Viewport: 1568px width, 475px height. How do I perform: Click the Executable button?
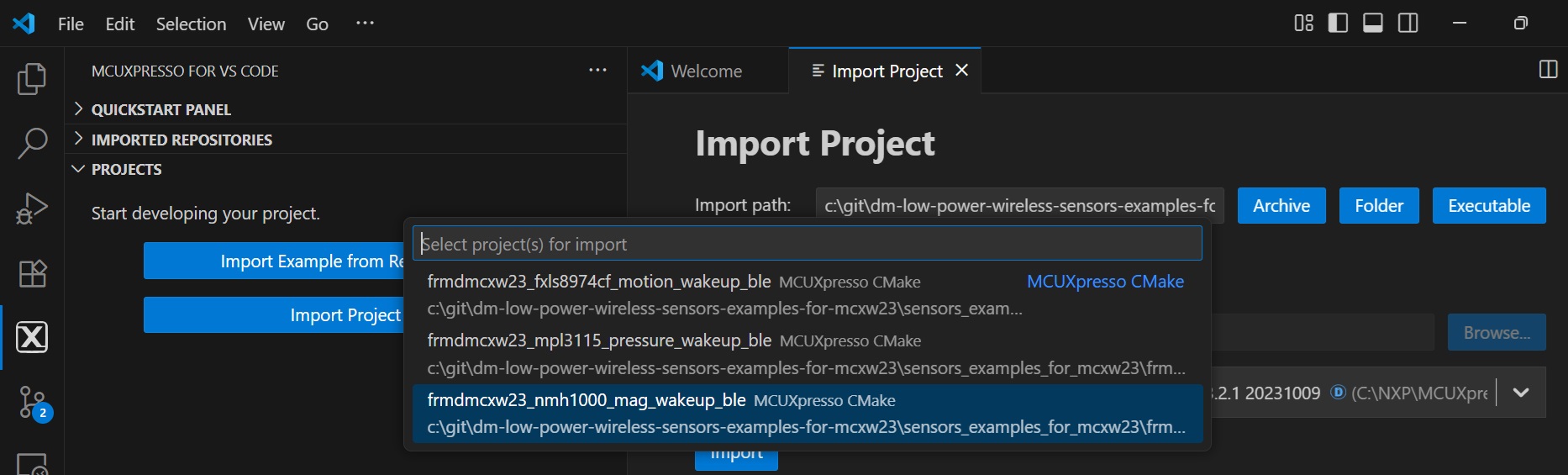tap(1488, 206)
